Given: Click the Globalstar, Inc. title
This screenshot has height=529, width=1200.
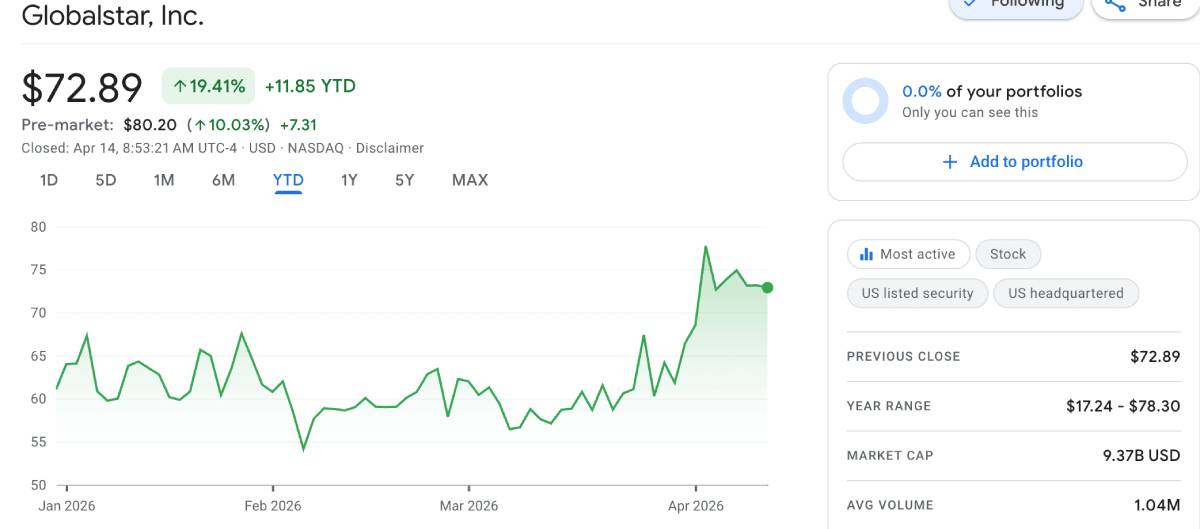Looking at the screenshot, I should point(112,16).
